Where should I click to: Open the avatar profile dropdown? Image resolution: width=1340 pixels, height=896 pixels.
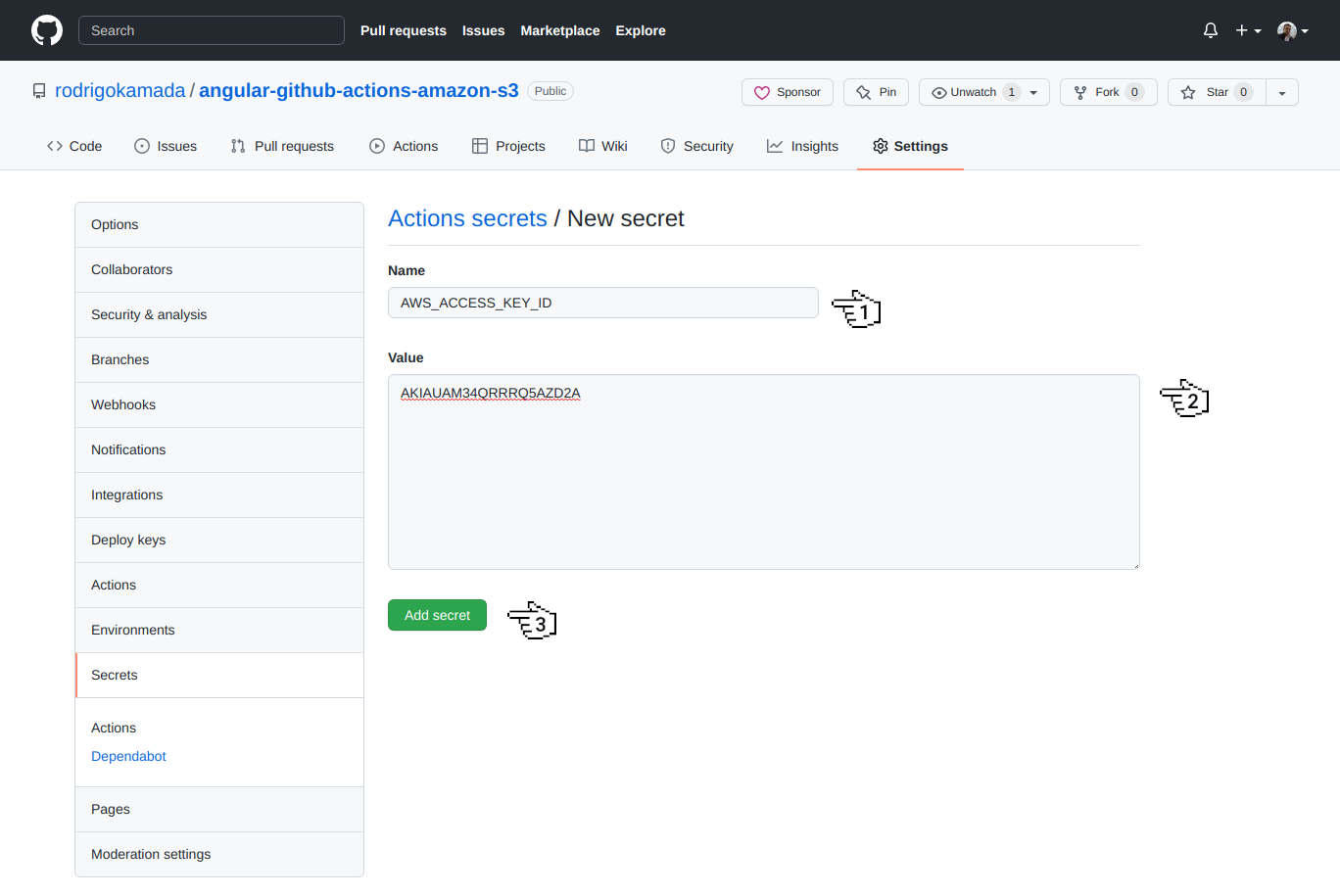pos(1292,30)
